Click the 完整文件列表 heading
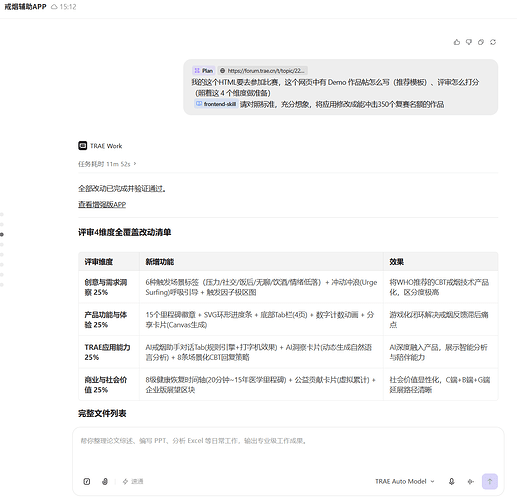Screen dimensions: 517x500 (102, 413)
